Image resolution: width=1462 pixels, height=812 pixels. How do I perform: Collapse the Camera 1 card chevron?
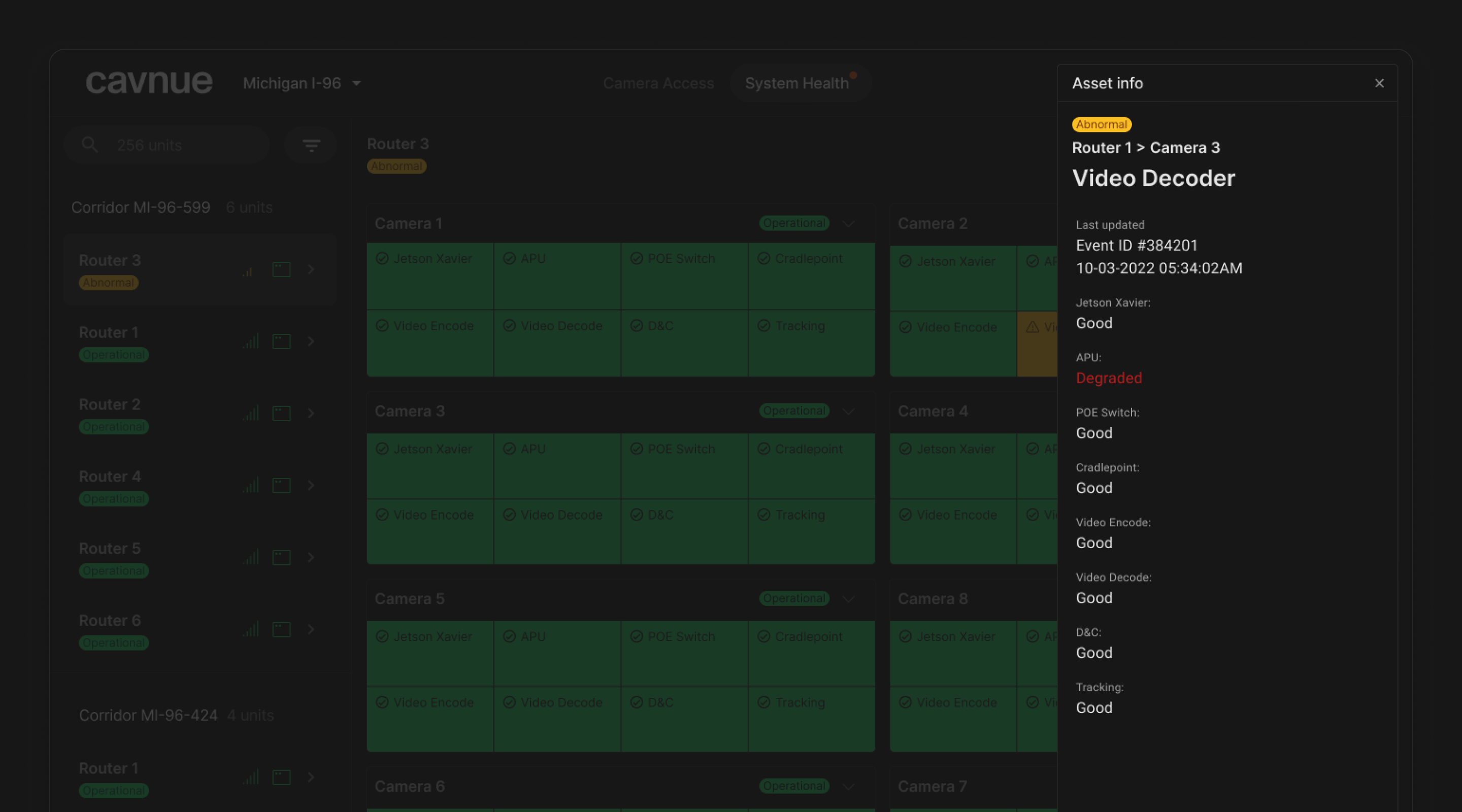pos(848,224)
